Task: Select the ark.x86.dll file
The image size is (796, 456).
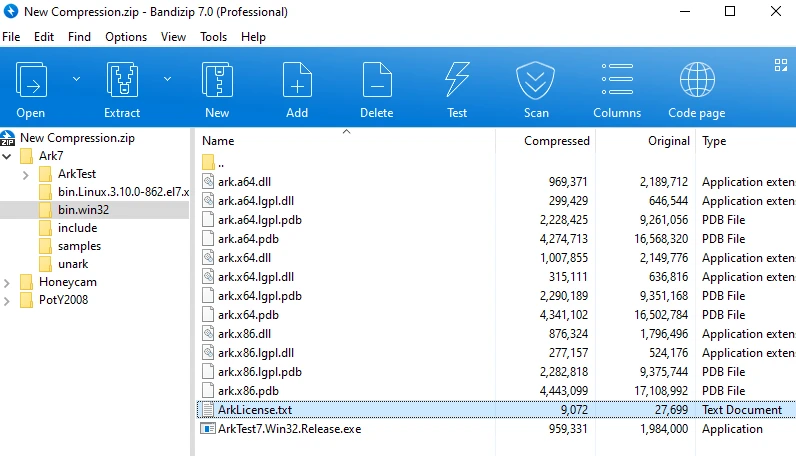Action: pos(244,334)
